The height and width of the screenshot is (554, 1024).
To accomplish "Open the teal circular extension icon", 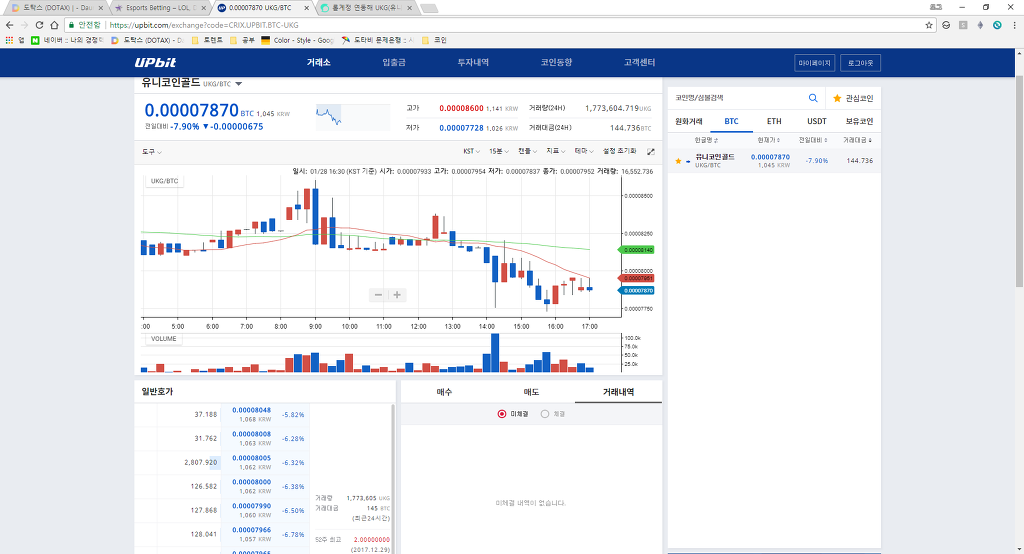I will pos(997,25).
